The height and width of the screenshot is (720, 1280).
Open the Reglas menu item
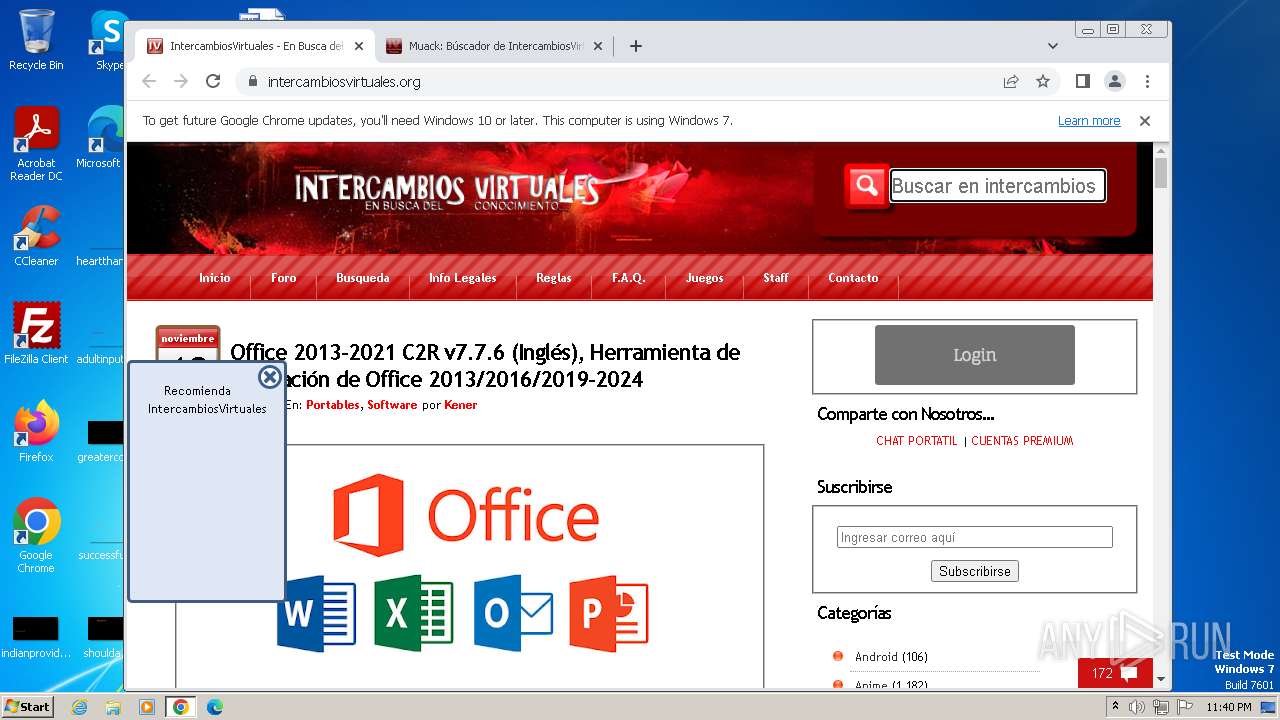tap(553, 278)
